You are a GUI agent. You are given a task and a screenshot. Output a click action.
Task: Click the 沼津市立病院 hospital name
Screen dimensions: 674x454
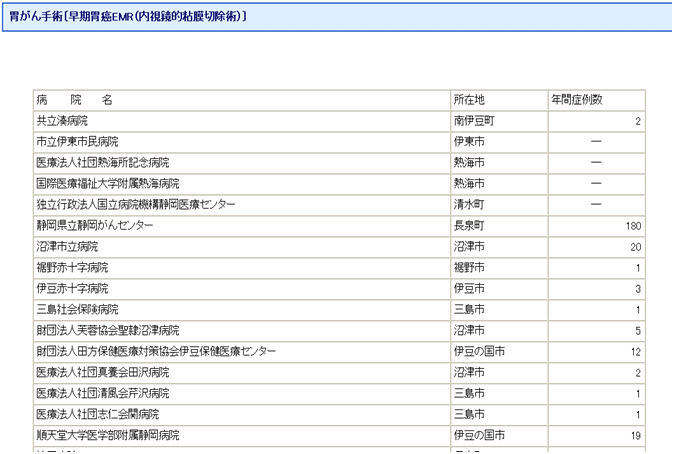pos(67,247)
